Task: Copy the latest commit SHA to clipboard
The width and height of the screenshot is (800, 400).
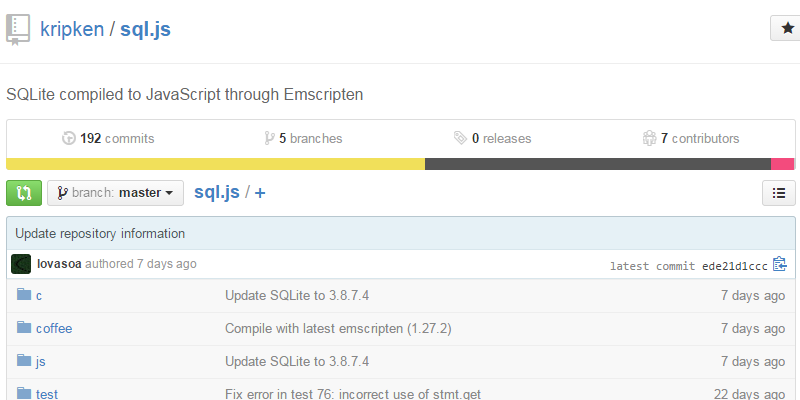Action: pos(780,265)
